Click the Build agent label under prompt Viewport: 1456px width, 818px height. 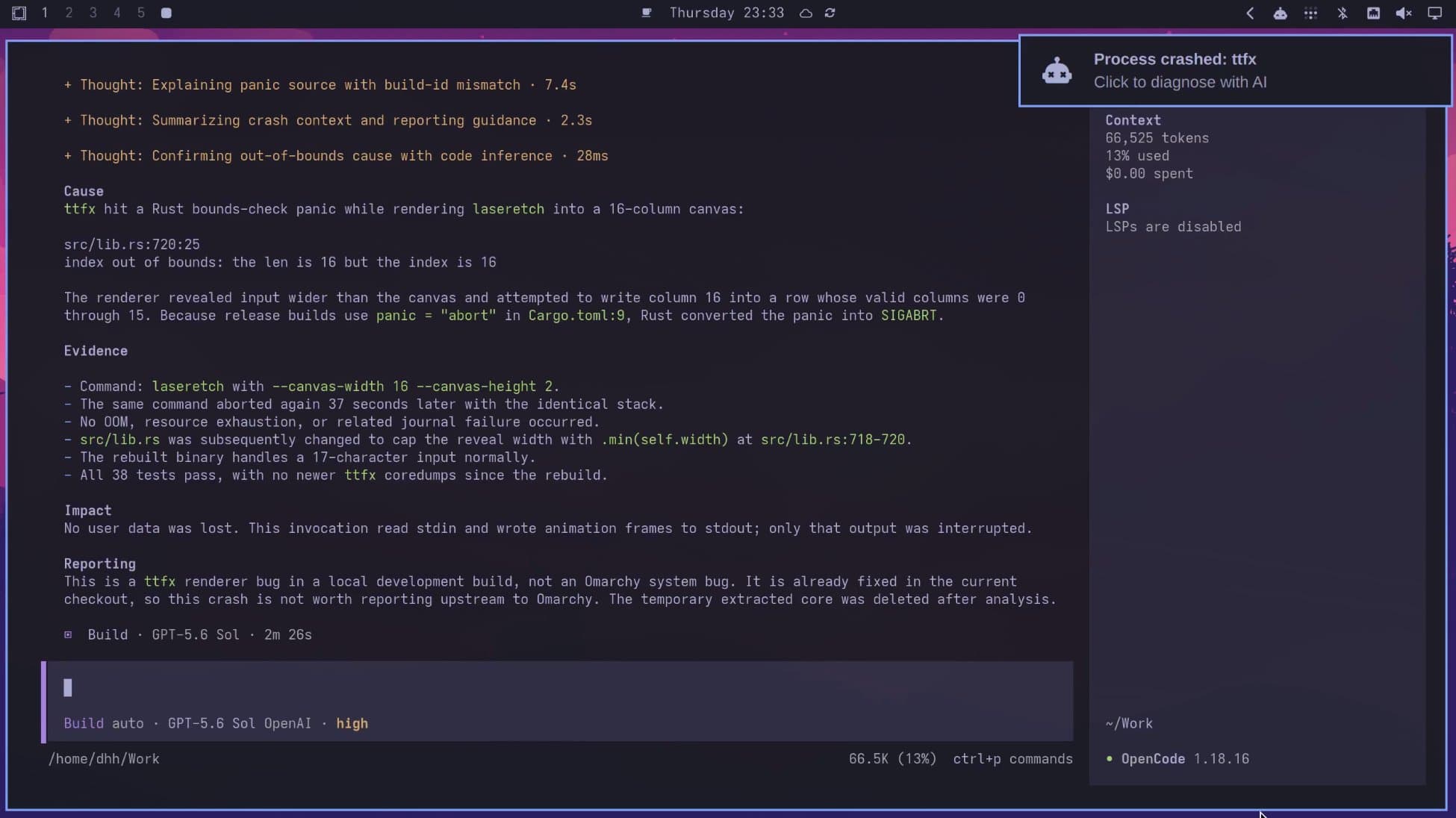click(84, 723)
